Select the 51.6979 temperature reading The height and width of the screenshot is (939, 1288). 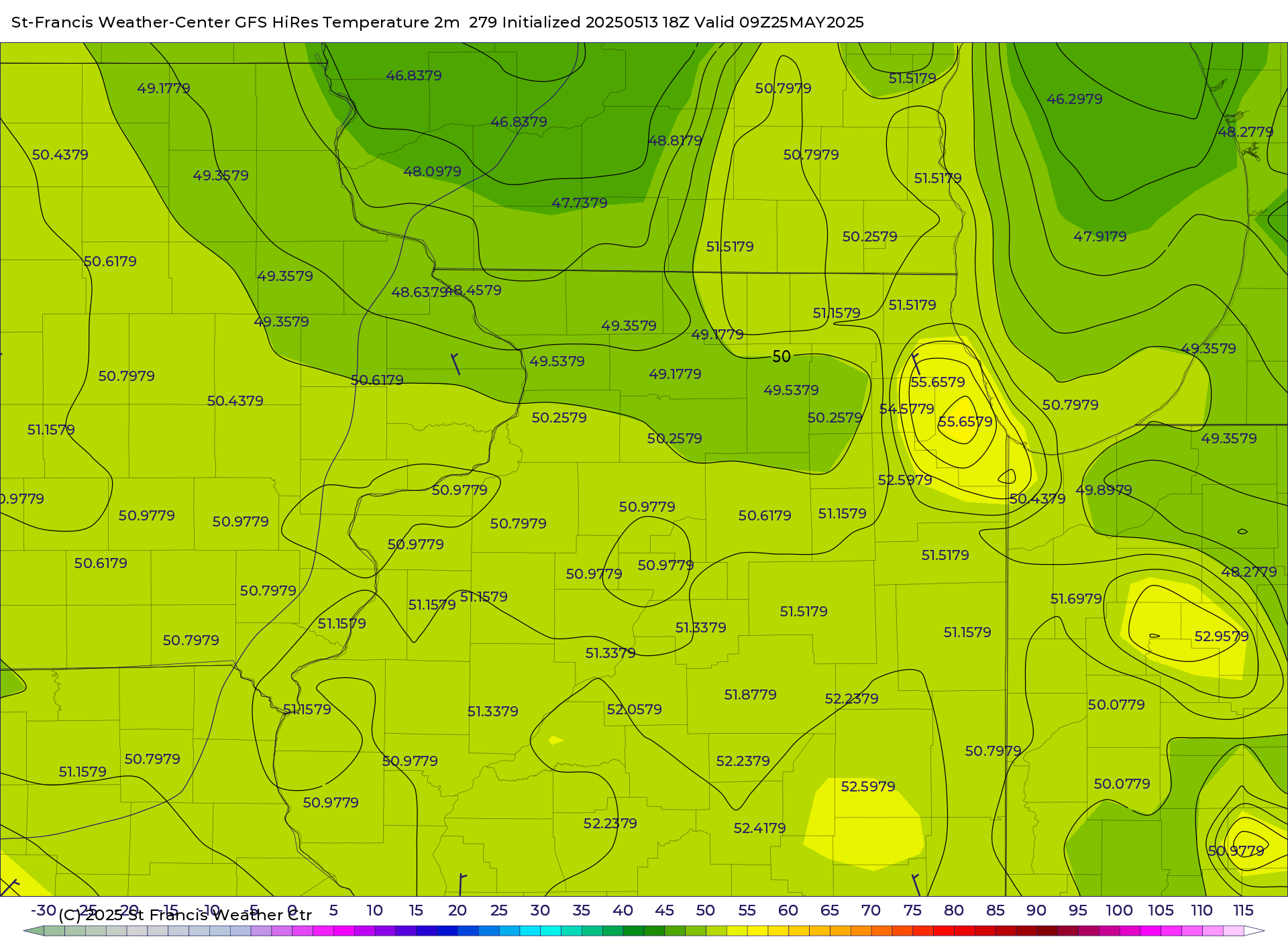coord(1076,599)
